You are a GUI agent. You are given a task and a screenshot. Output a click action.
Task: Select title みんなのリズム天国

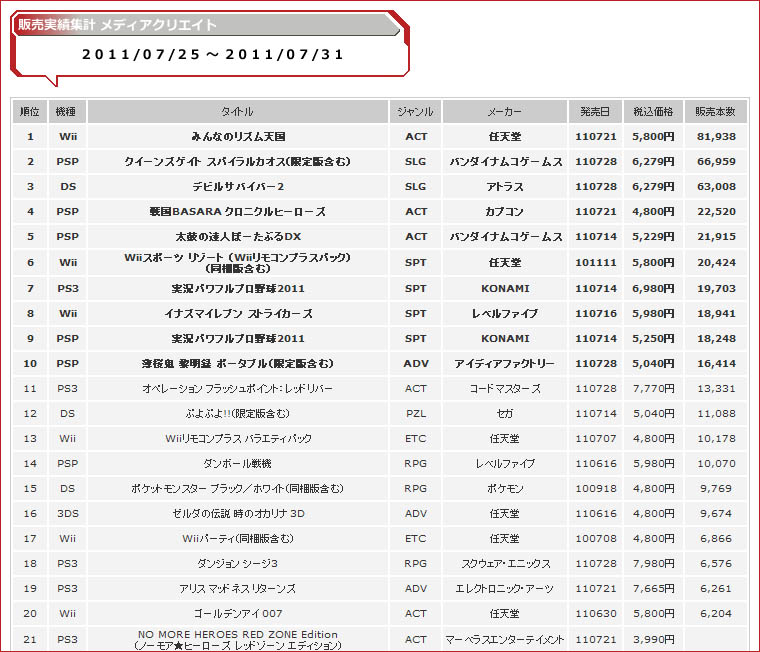point(238,137)
